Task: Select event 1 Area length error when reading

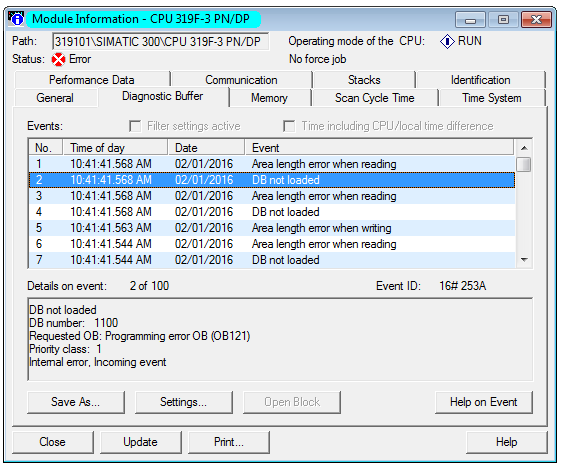Action: [272, 164]
